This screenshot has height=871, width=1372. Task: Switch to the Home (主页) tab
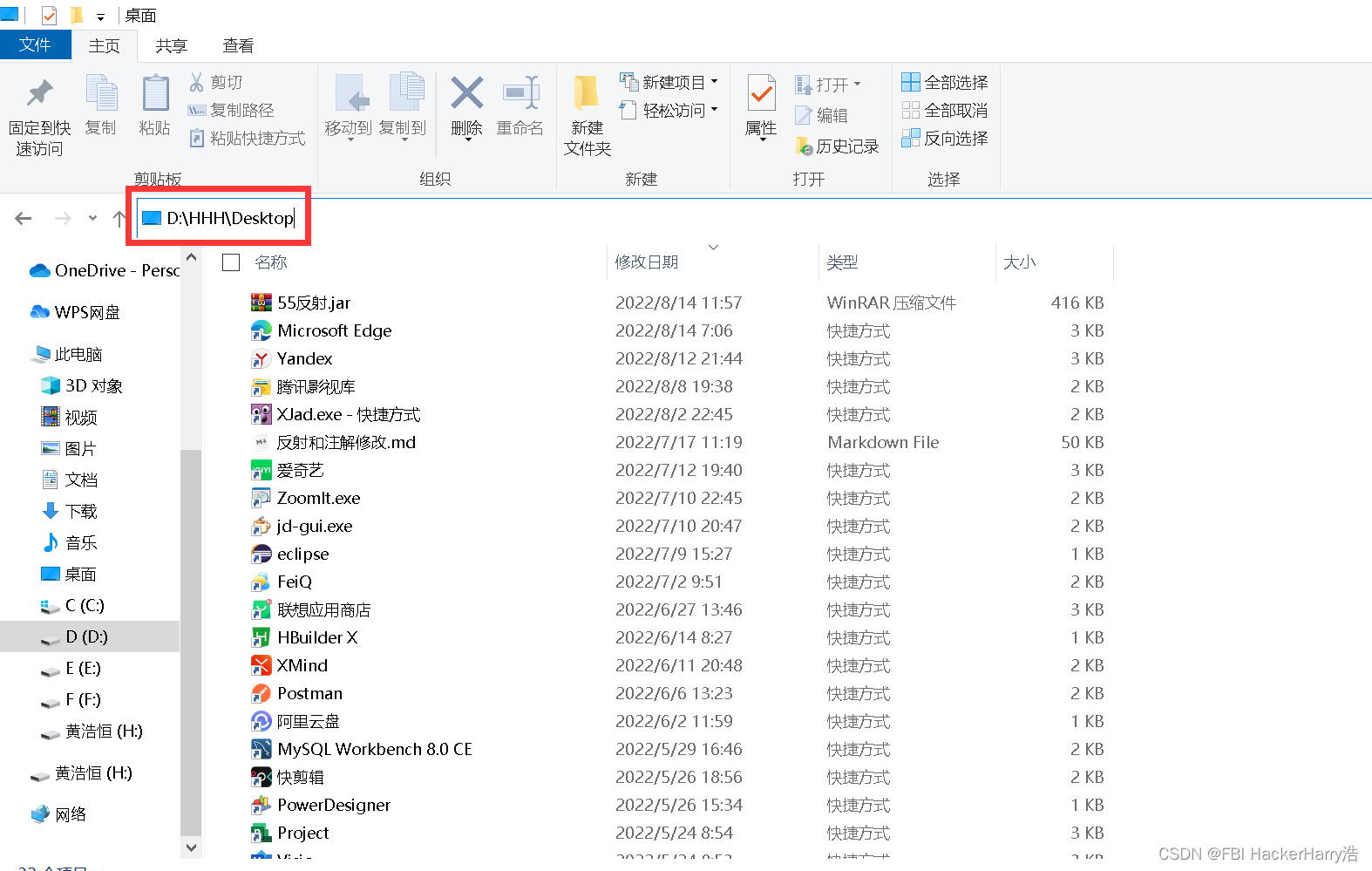[105, 46]
